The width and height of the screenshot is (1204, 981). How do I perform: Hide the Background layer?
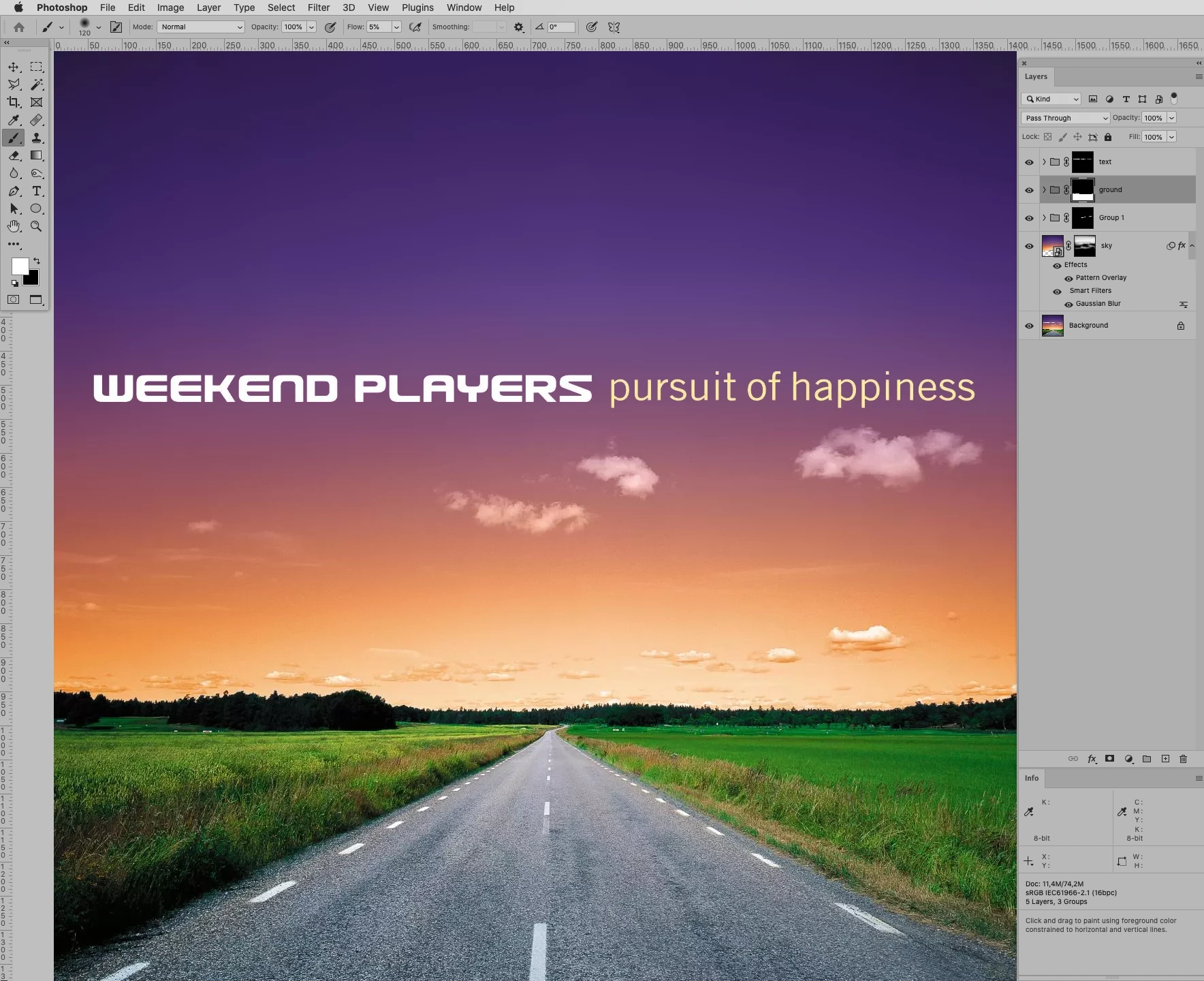(1029, 326)
